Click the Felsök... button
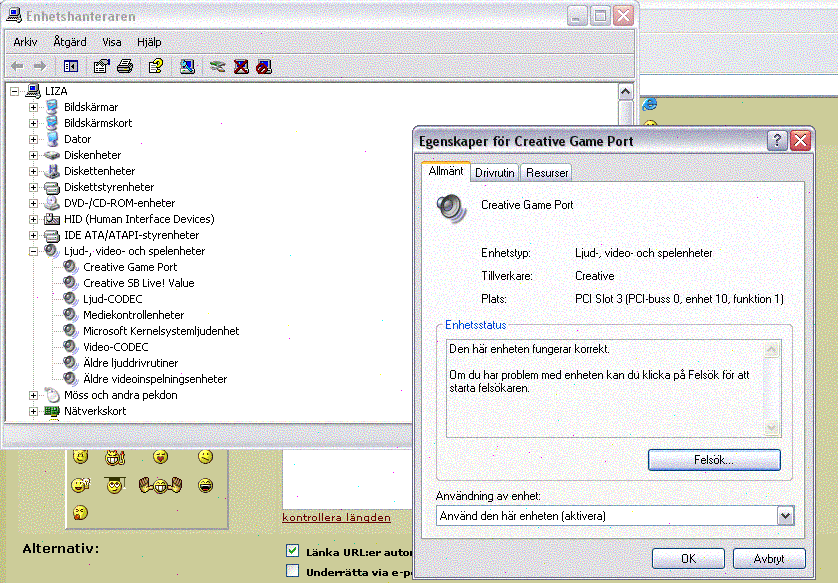Viewport: 838px width, 583px height. pyautogui.click(x=714, y=460)
